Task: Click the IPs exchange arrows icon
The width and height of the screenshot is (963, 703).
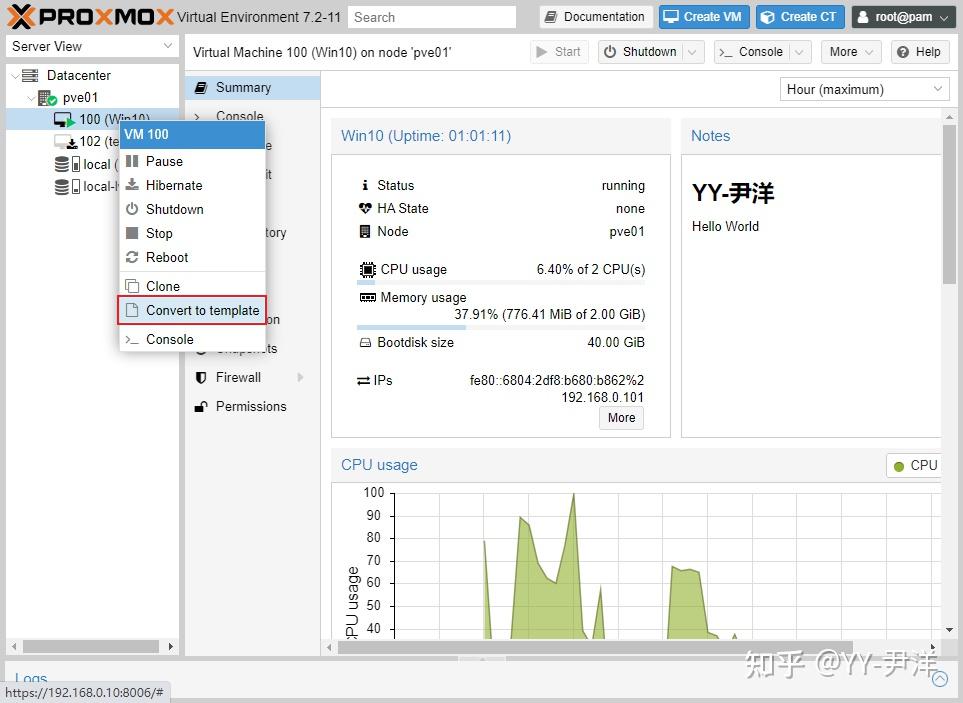Action: [x=364, y=381]
